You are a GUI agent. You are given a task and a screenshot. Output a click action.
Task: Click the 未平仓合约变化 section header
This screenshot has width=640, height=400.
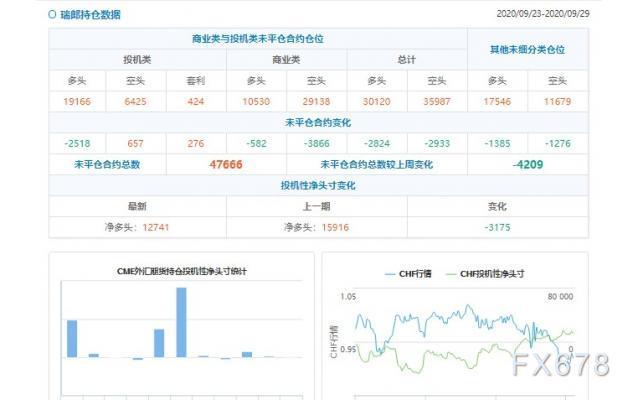point(318,122)
